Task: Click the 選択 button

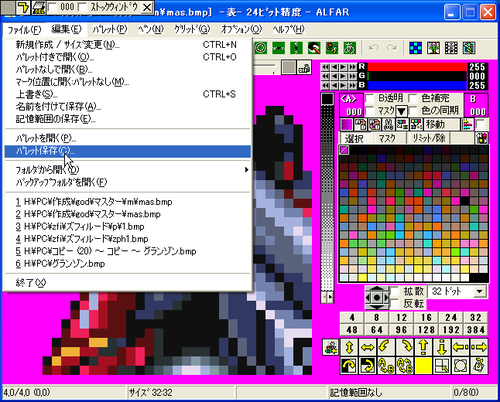Action: (x=354, y=138)
